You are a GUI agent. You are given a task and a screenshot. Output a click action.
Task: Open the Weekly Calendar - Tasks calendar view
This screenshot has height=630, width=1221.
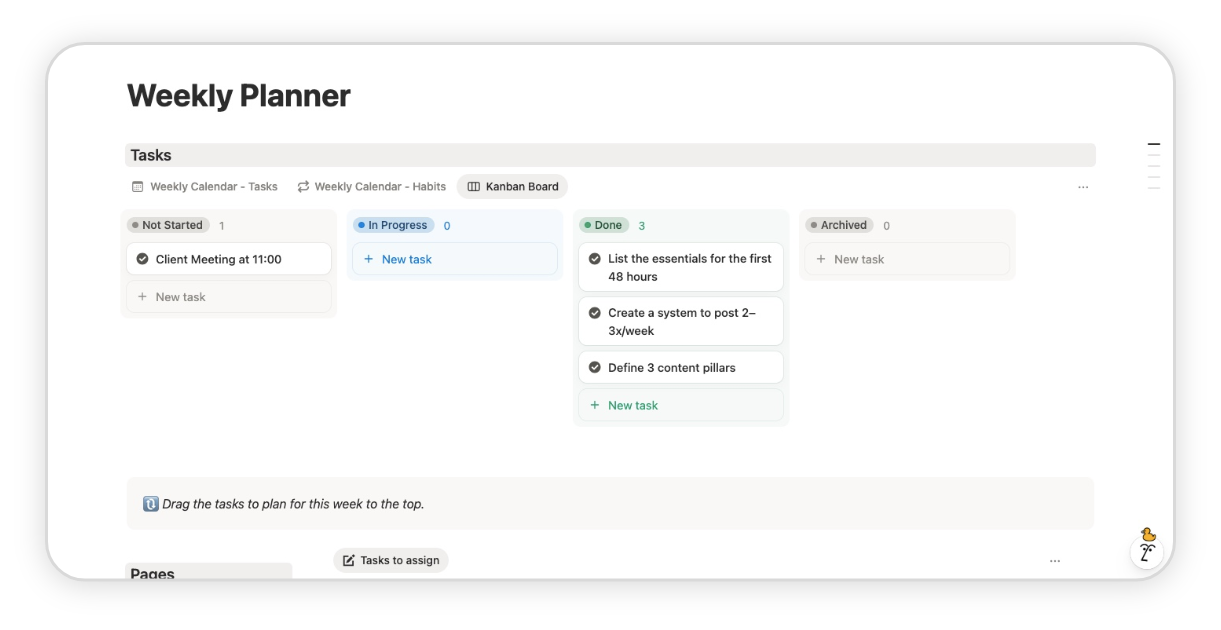204,186
